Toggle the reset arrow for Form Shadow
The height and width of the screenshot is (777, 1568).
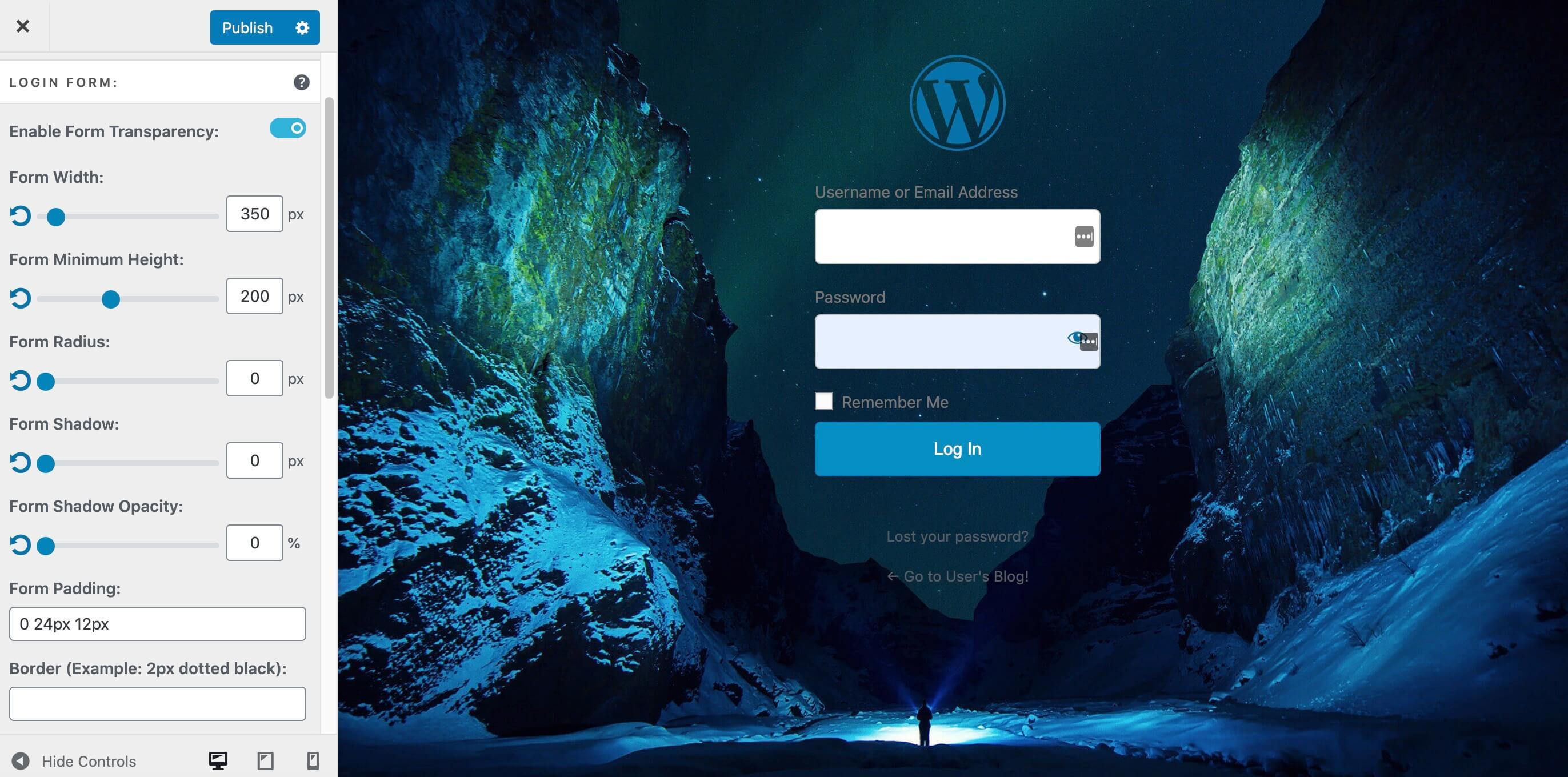pos(20,462)
